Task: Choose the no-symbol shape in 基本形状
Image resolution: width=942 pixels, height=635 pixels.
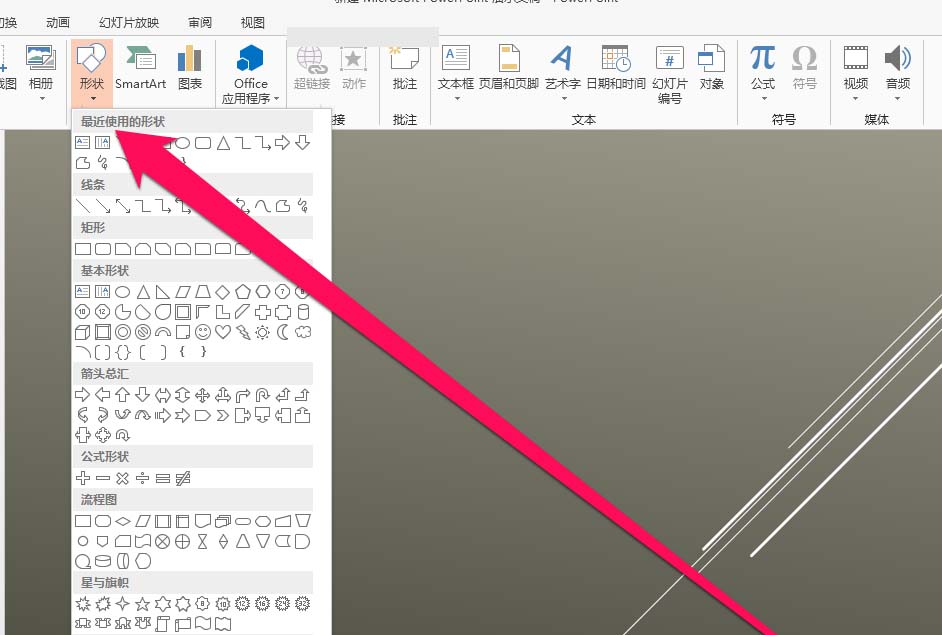Action: (x=143, y=332)
